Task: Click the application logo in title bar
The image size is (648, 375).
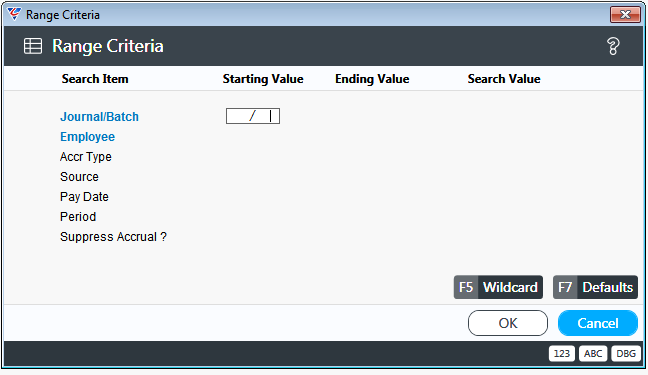Action: (x=14, y=14)
